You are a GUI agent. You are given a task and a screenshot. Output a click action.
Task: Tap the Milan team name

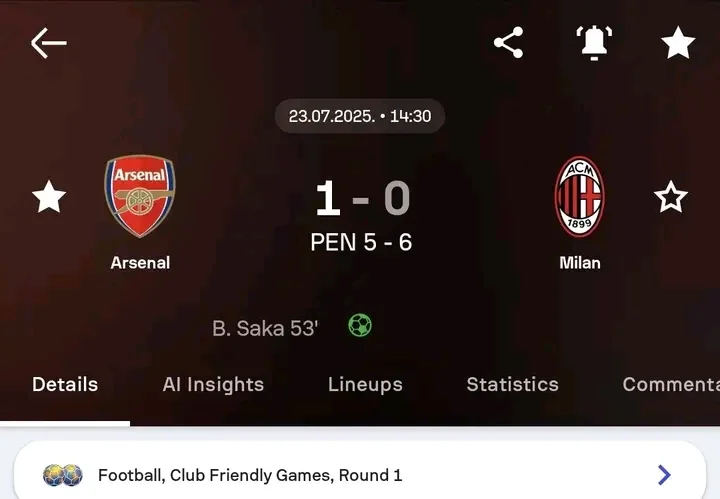pyautogui.click(x=579, y=263)
